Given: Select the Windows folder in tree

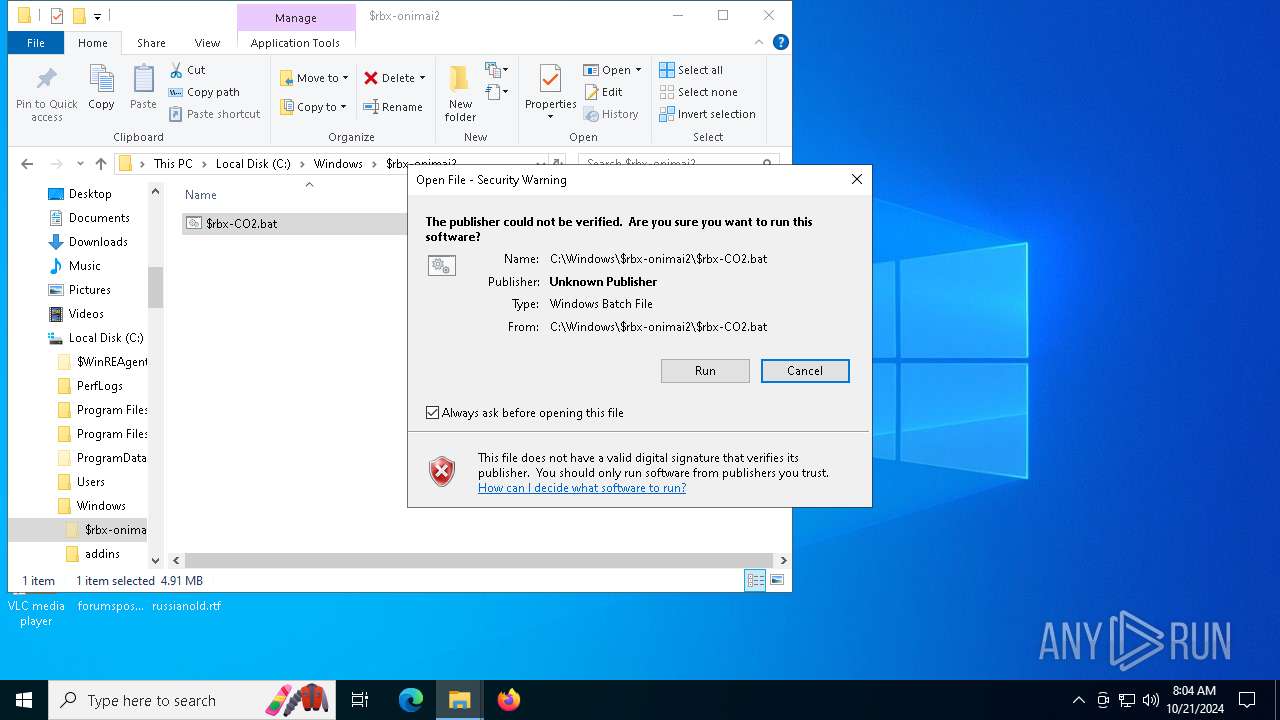Looking at the screenshot, I should [101, 506].
